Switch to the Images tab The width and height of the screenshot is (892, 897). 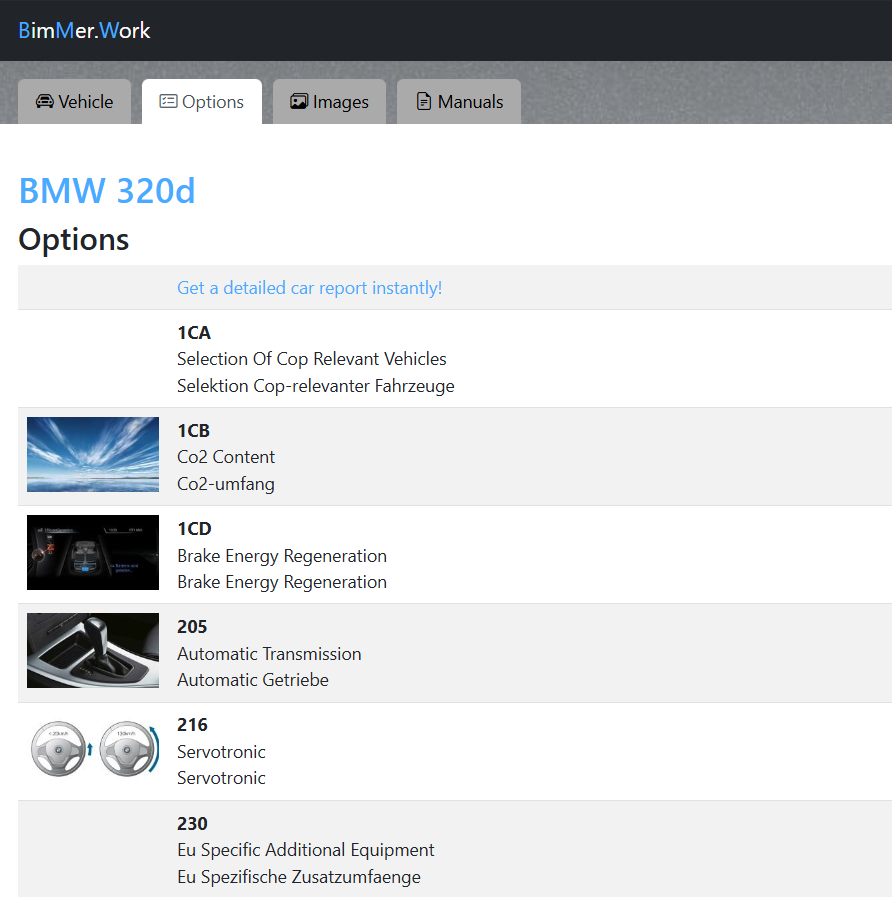[329, 102]
